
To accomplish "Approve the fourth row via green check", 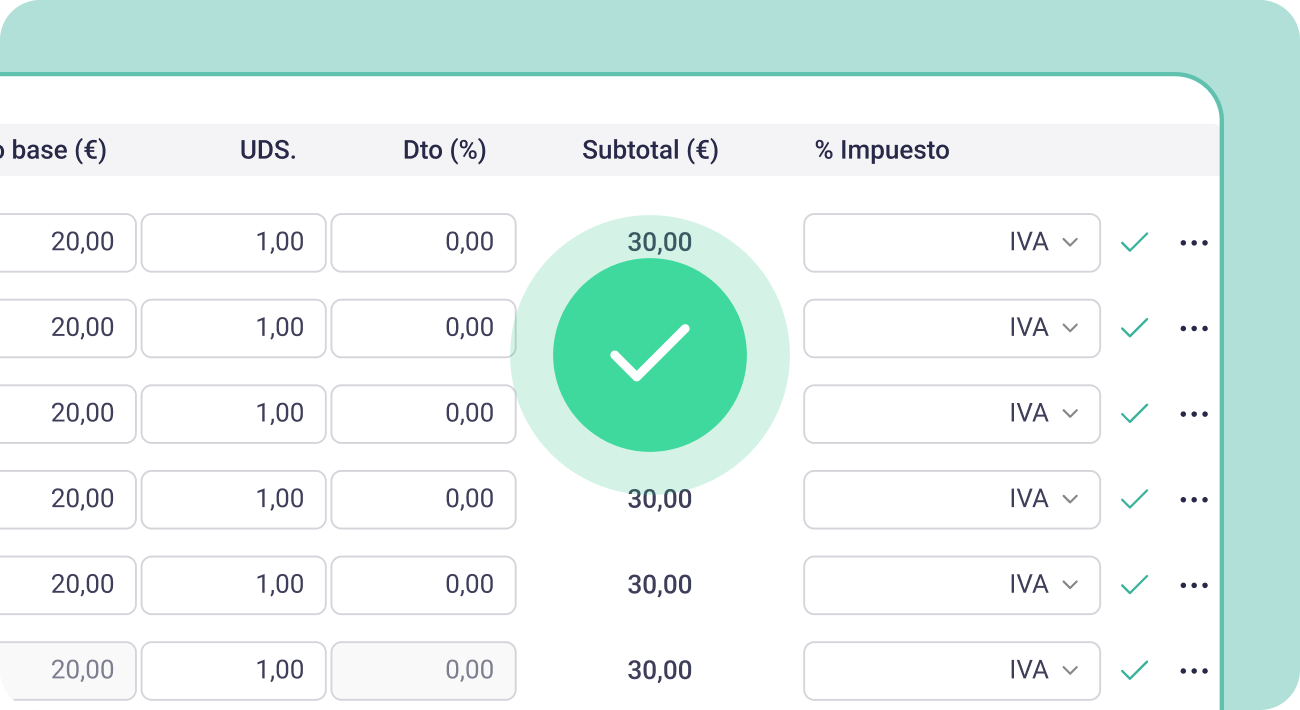I will (x=1135, y=499).
